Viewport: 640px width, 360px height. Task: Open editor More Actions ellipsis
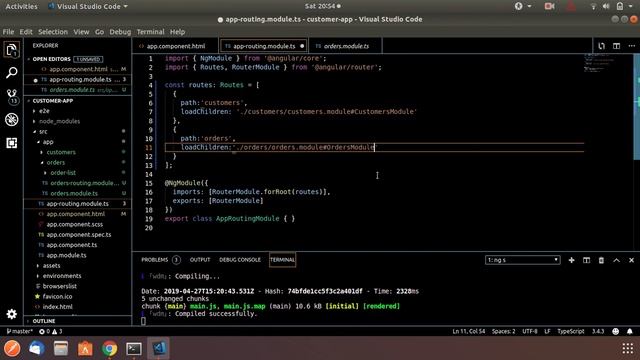click(631, 46)
